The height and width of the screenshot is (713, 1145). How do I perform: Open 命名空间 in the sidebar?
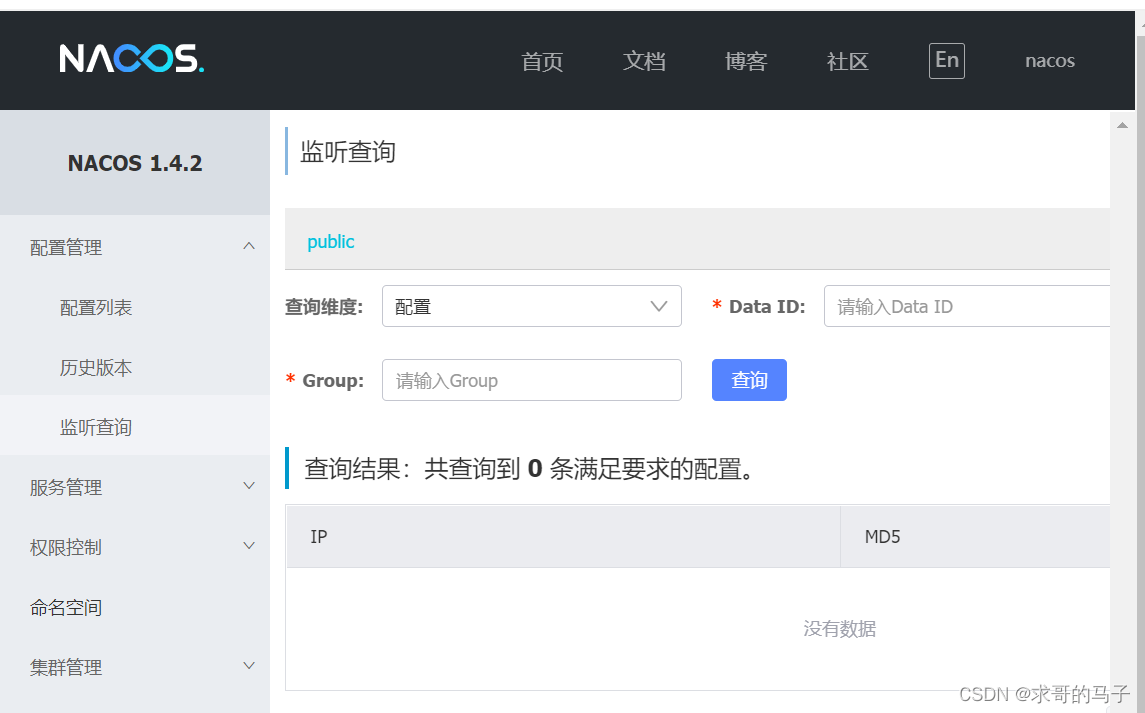pyautogui.click(x=66, y=607)
